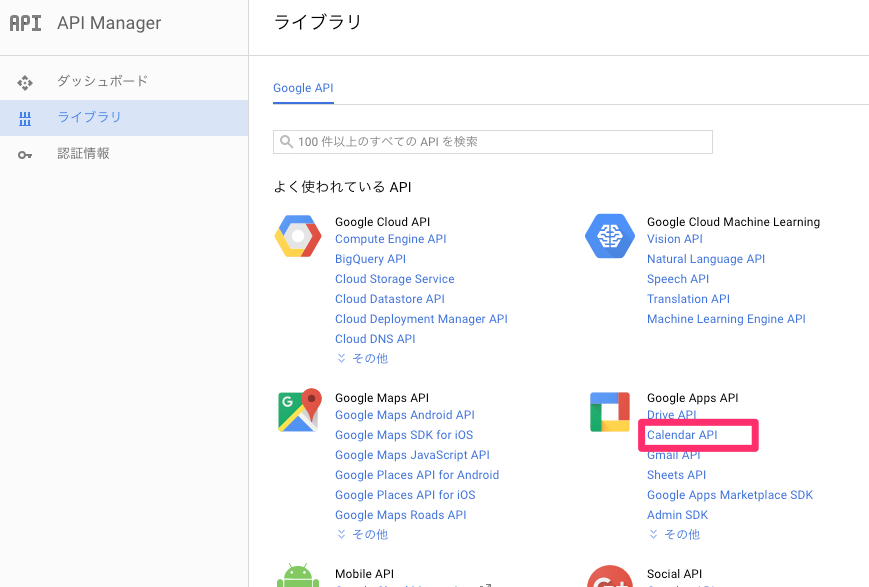The height and width of the screenshot is (587, 869).
Task: Open Speech API link
Action: pos(678,279)
